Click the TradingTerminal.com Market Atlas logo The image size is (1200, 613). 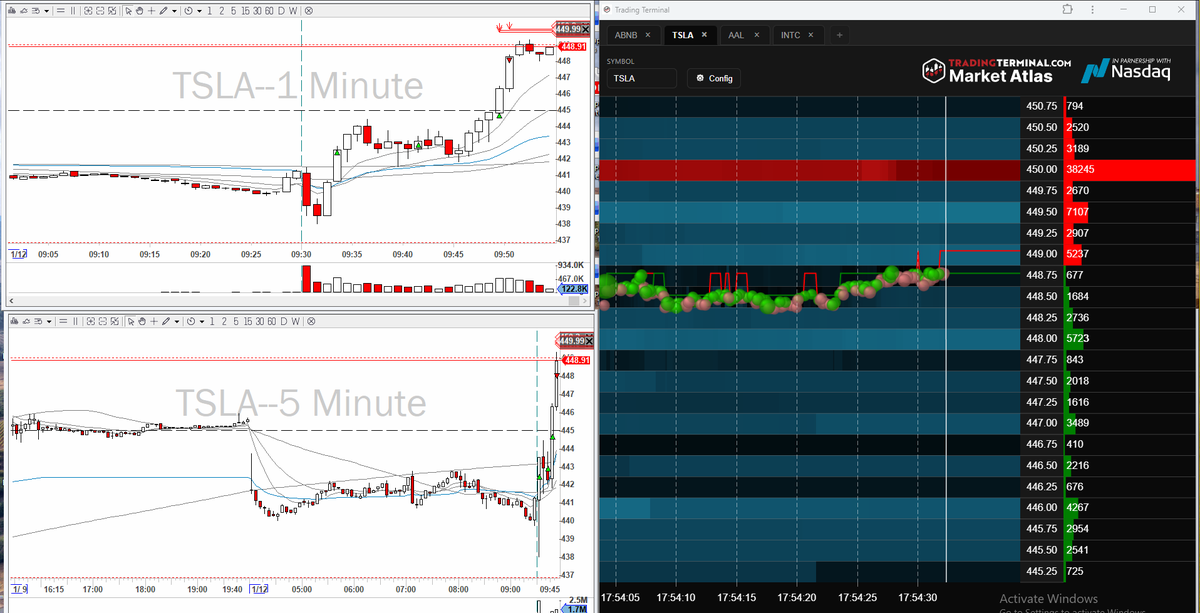coord(996,69)
